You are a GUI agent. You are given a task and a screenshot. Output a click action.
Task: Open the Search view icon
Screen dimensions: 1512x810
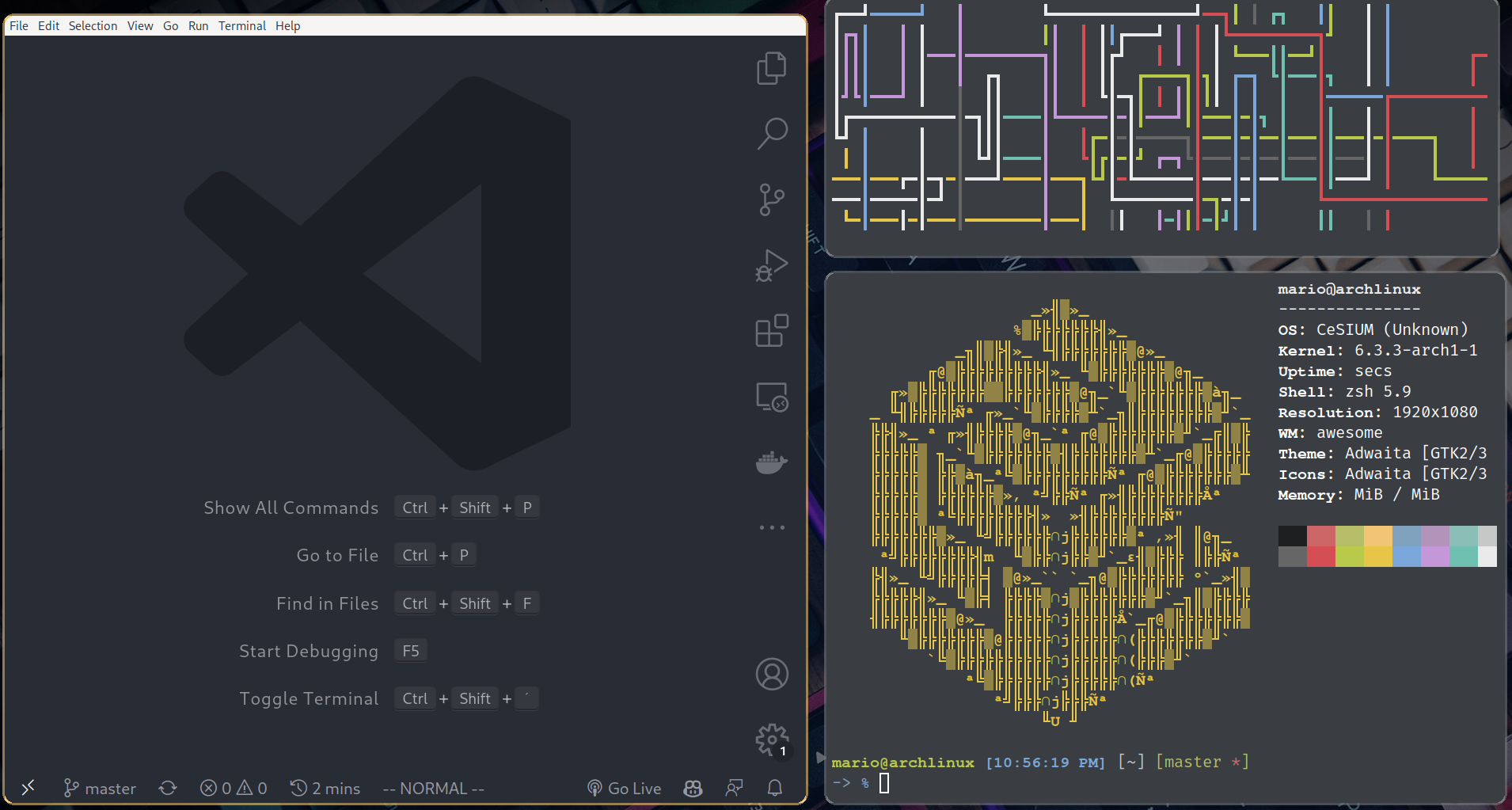772,134
